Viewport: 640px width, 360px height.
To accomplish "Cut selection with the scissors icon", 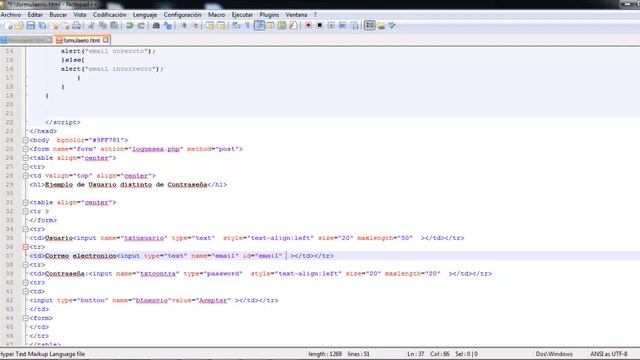I will 91,26.
